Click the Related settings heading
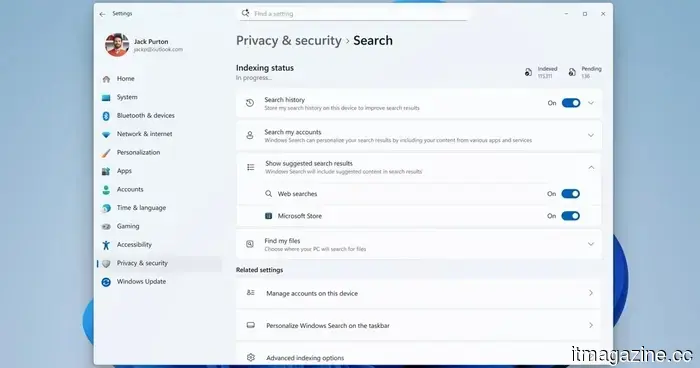Screen dimensions: 700x368 pos(259,270)
